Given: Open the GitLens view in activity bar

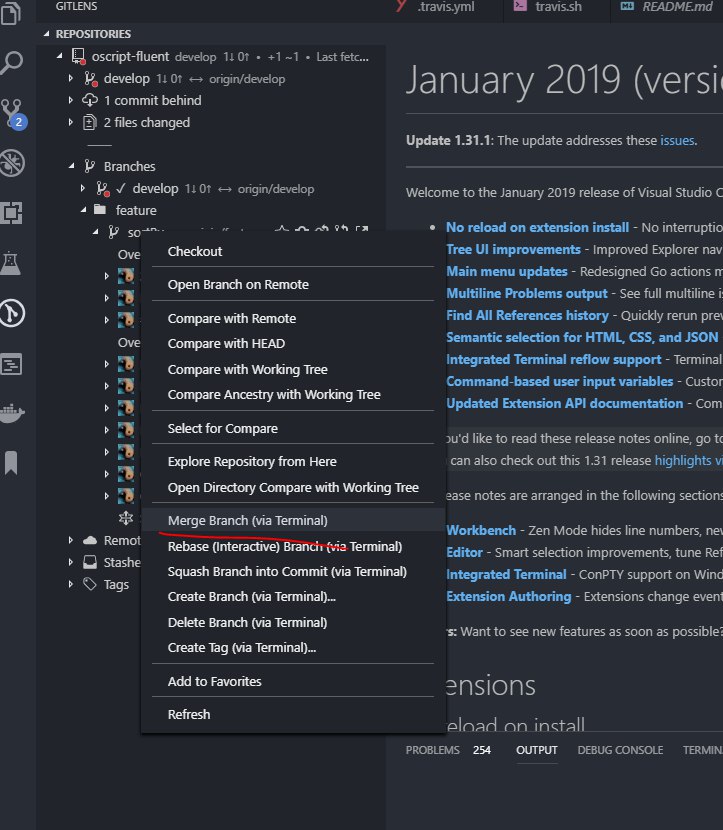Looking at the screenshot, I should 12,313.
